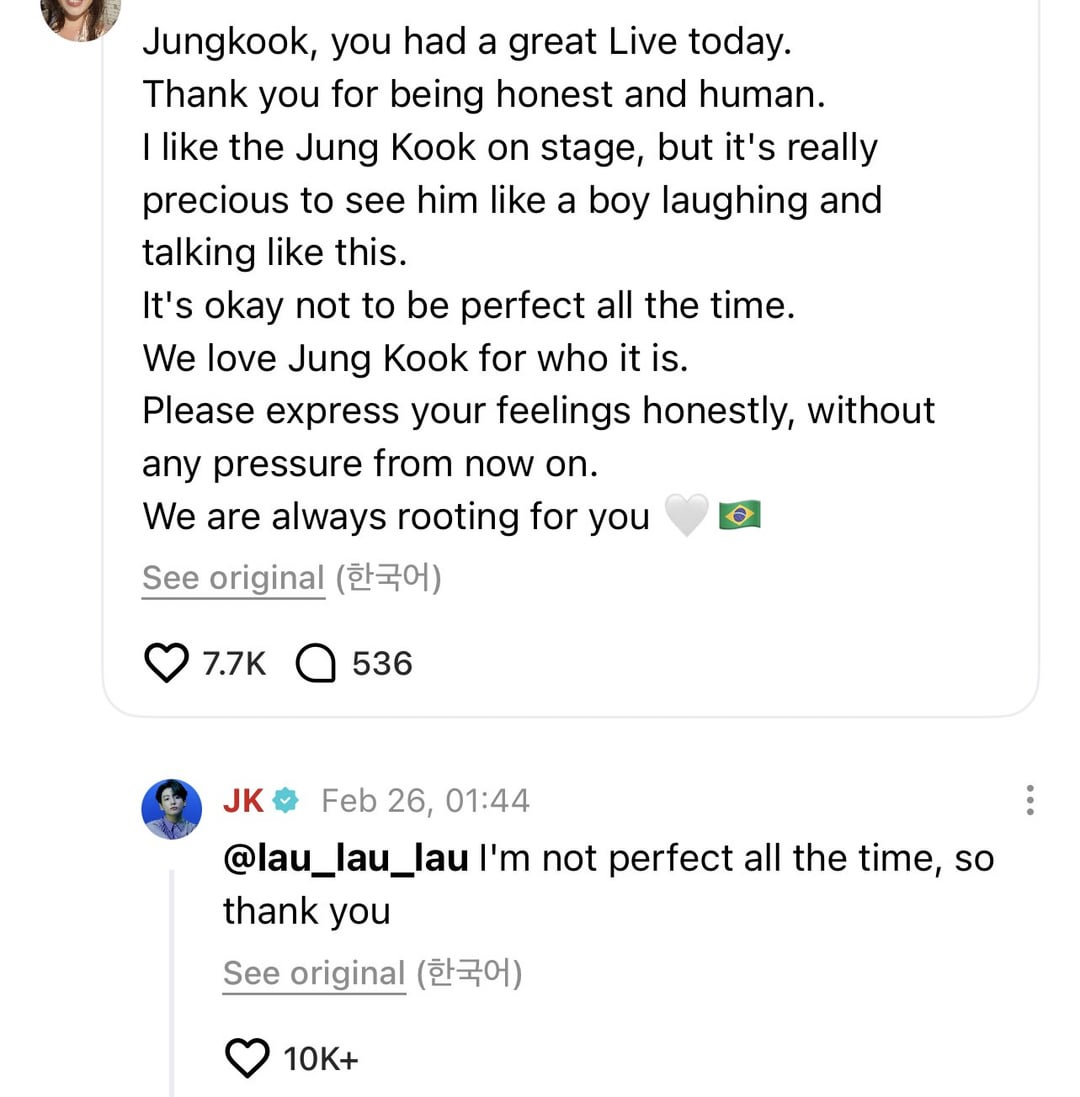The width and height of the screenshot is (1080, 1097).
Task: Open JK's profile picture
Action: tap(172, 808)
